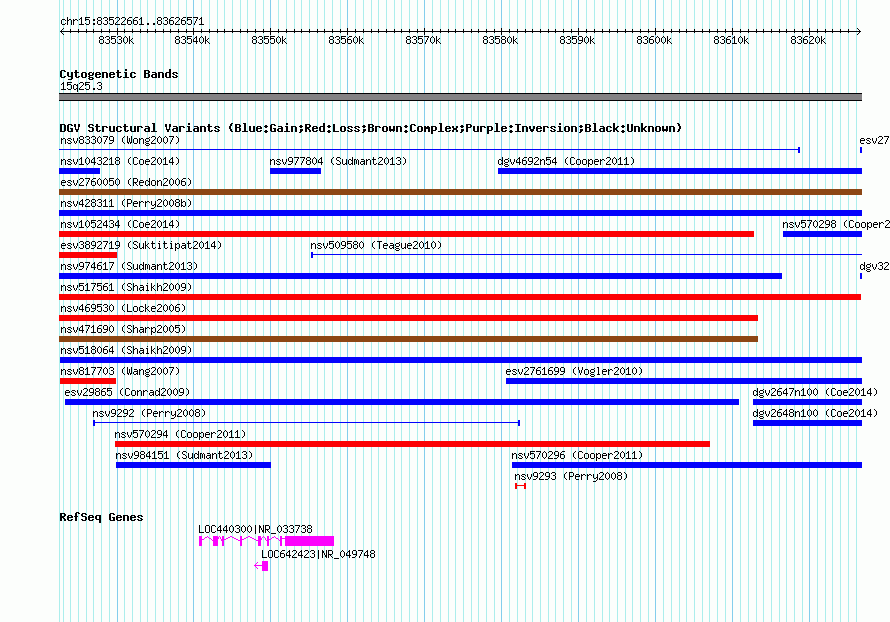Click the DGV Structural Variants track title
Screen dimensions: 890x622
(x=370, y=128)
